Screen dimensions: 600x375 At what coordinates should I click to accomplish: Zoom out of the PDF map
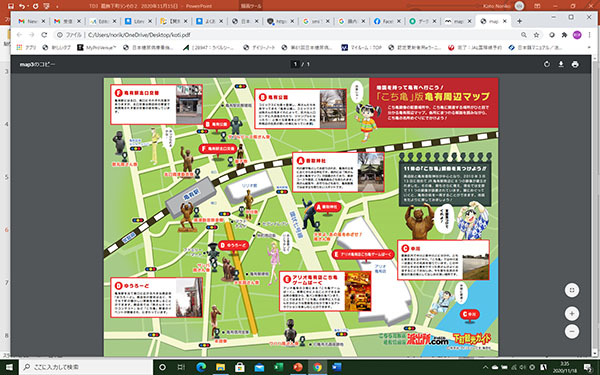click(x=572, y=331)
